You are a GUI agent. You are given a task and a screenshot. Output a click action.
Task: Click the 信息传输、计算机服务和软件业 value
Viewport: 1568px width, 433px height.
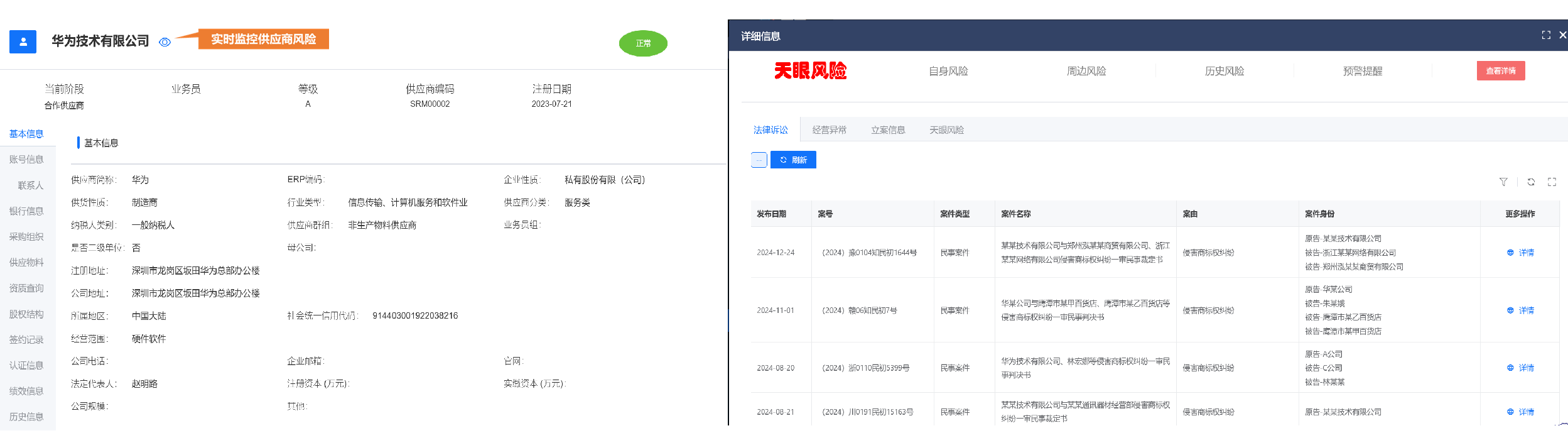click(408, 202)
